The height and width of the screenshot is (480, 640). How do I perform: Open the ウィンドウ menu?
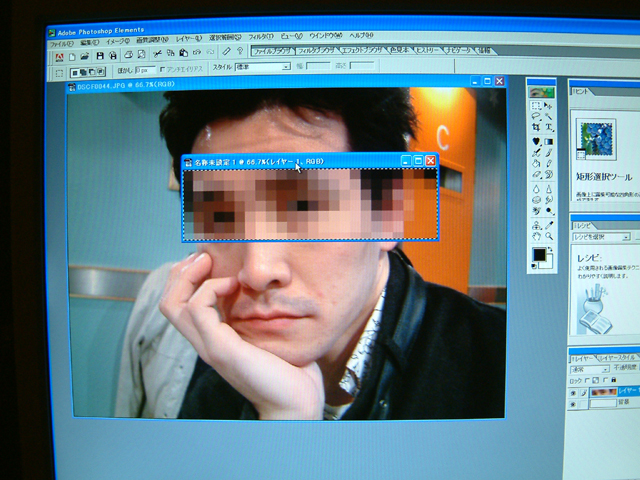click(x=326, y=36)
